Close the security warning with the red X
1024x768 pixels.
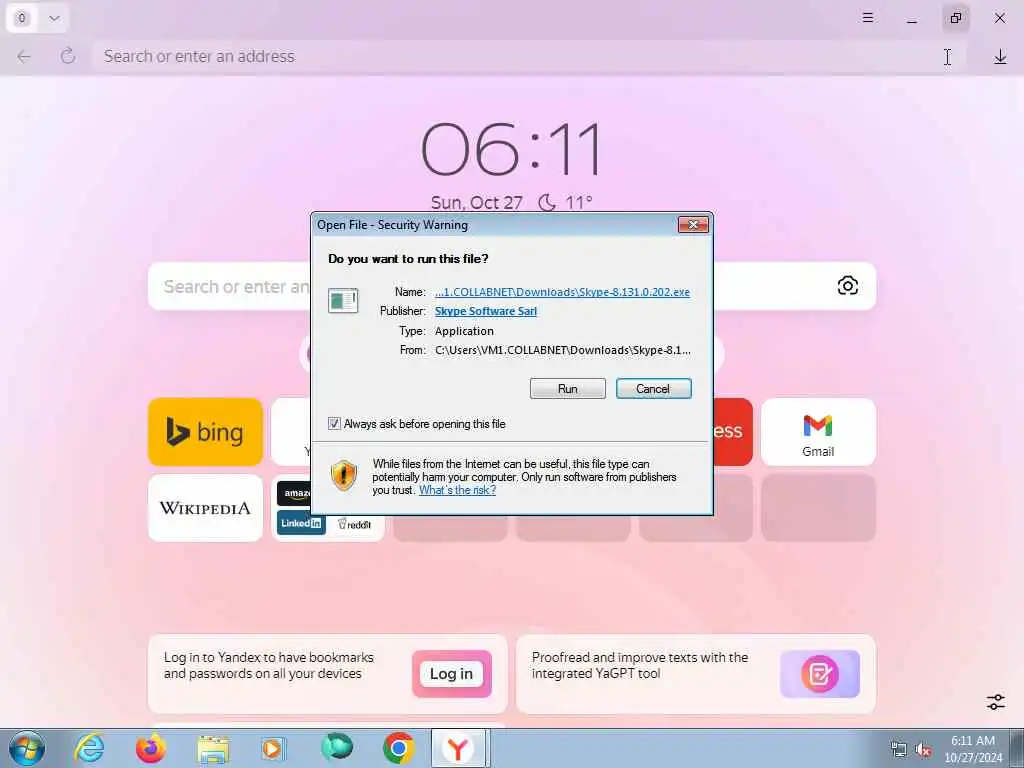pos(693,225)
